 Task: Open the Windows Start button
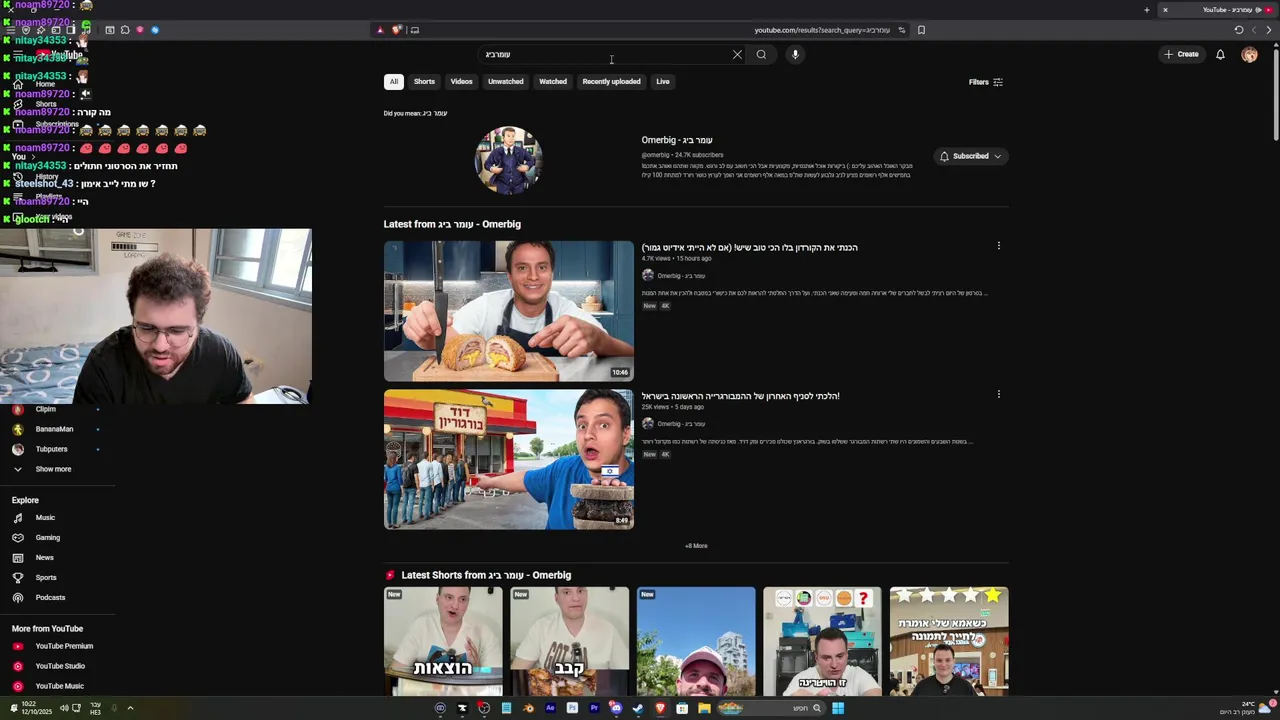coord(838,708)
